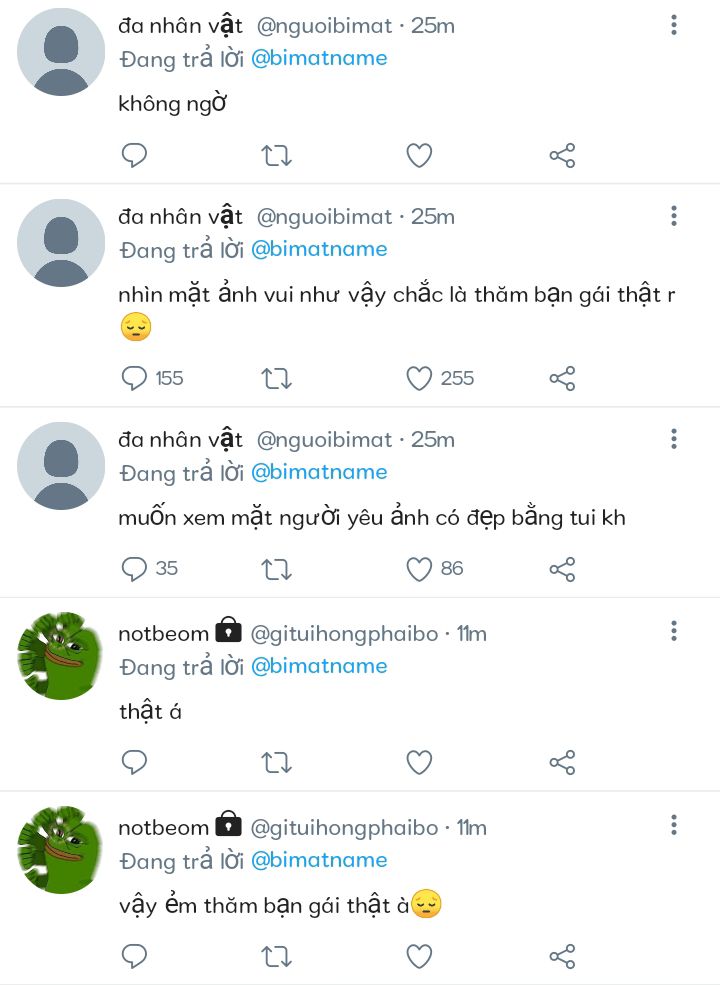Reply to the "không ngờ" tweet

(135, 155)
